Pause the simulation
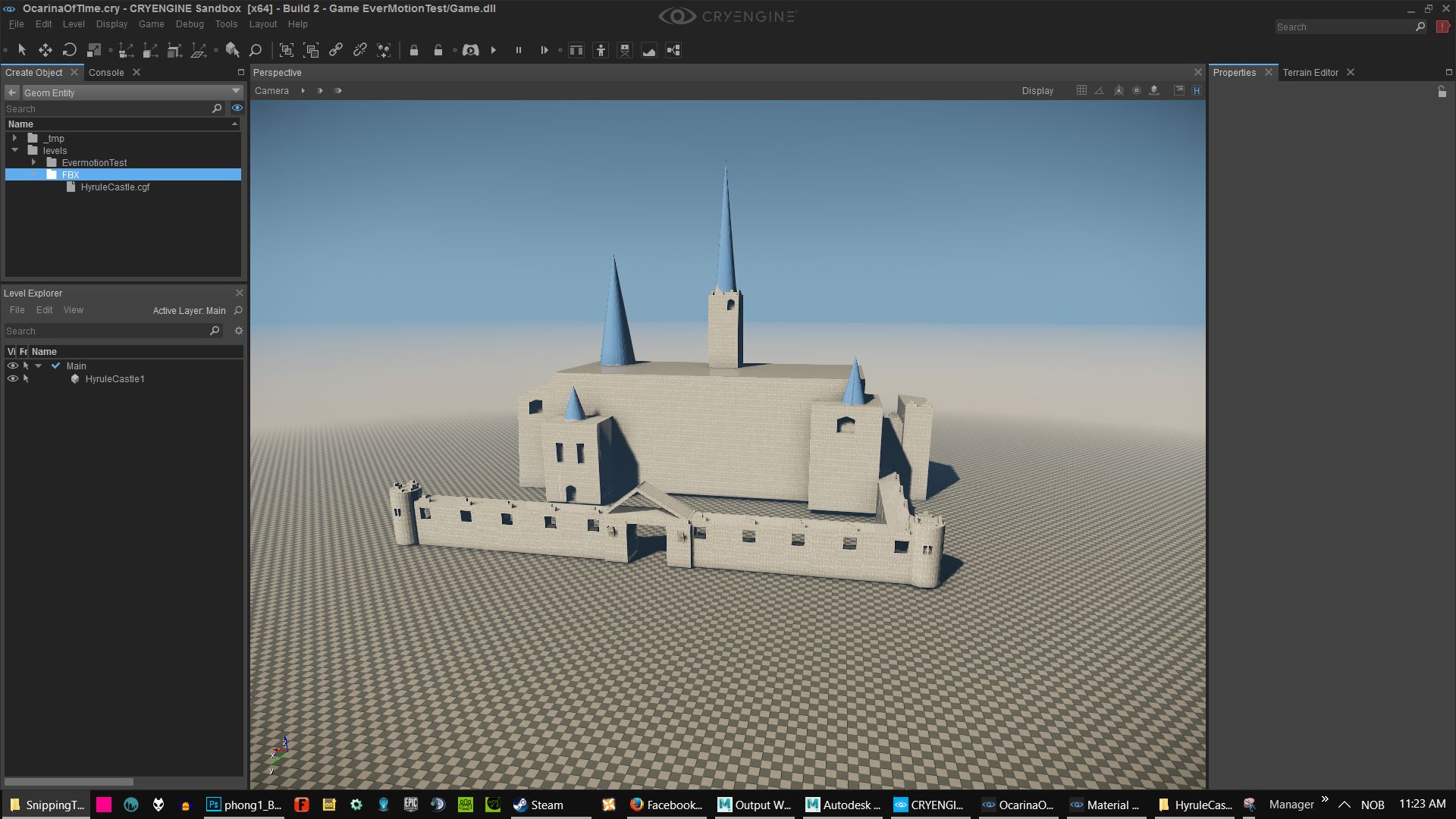The height and width of the screenshot is (819, 1456). click(519, 50)
